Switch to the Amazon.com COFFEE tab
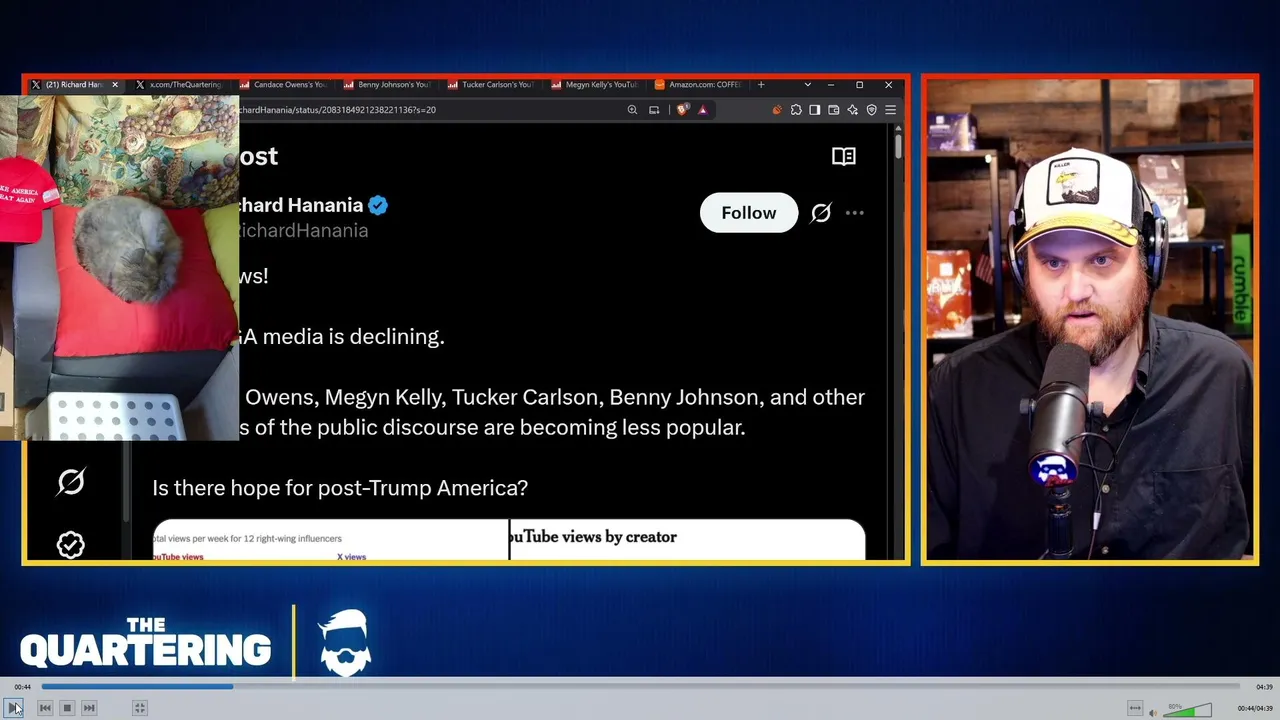 [x=698, y=85]
